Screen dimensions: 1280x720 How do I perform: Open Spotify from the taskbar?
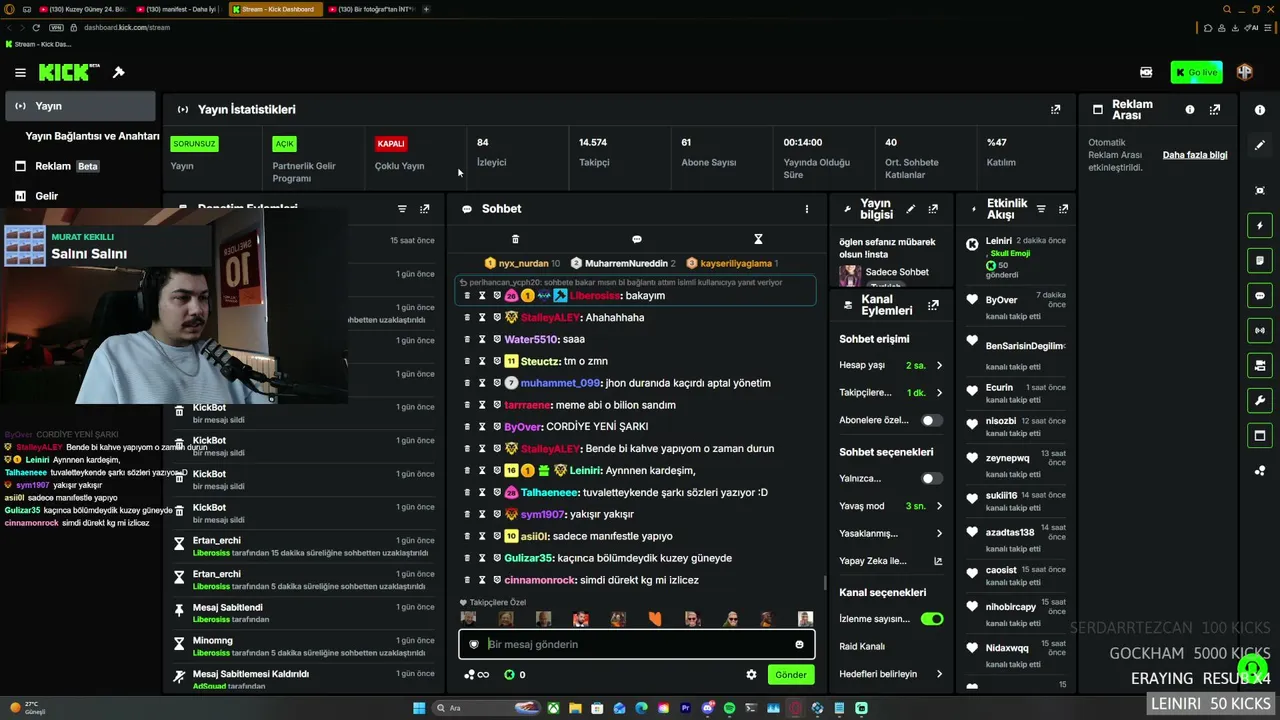click(729, 708)
